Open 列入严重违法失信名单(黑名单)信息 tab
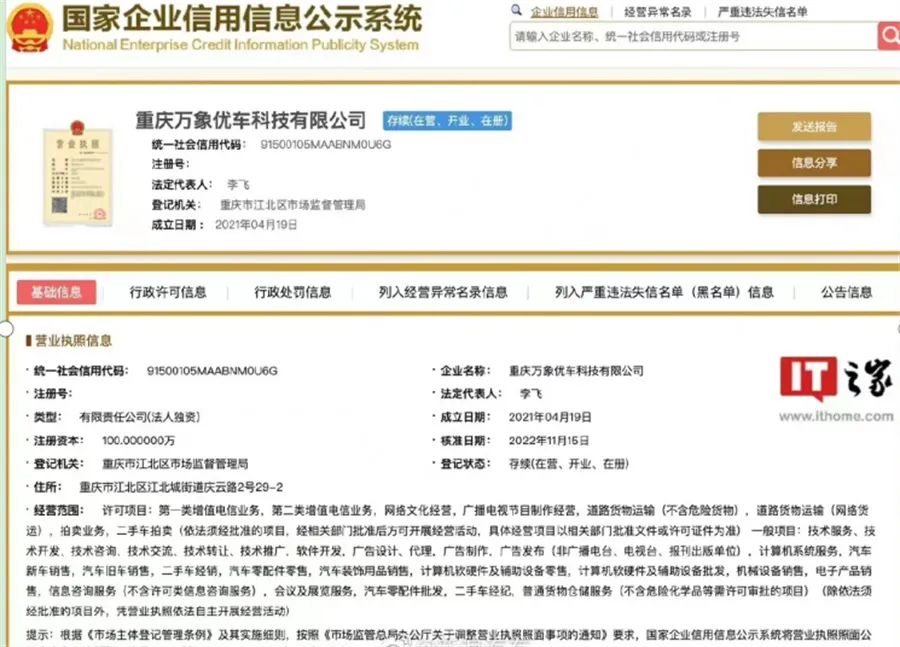The image size is (900, 647). click(x=664, y=292)
